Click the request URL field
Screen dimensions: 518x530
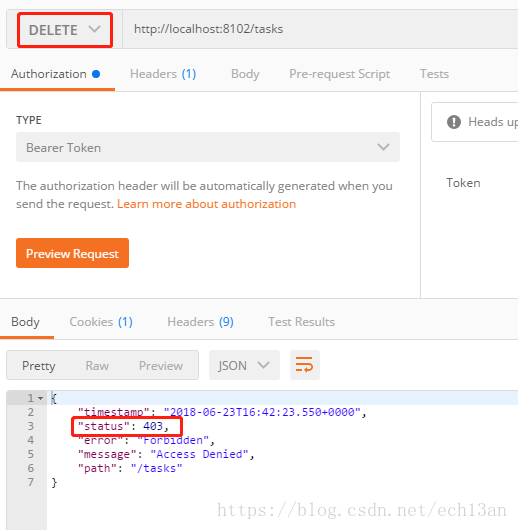pos(320,29)
